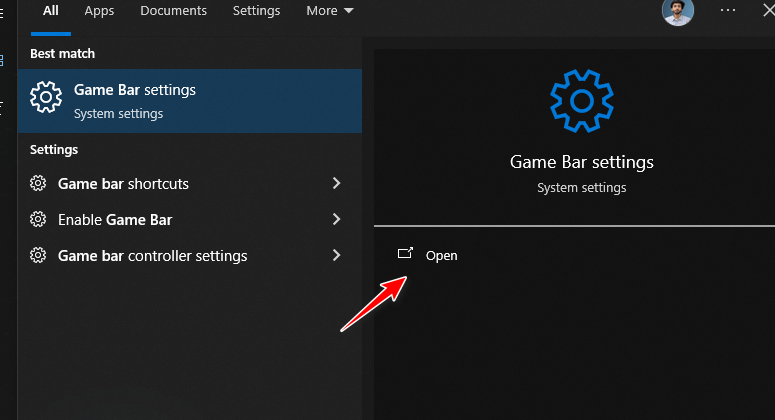775x420 pixels.
Task: Click gear icon next to Game bar shortcuts
Action: click(x=38, y=183)
